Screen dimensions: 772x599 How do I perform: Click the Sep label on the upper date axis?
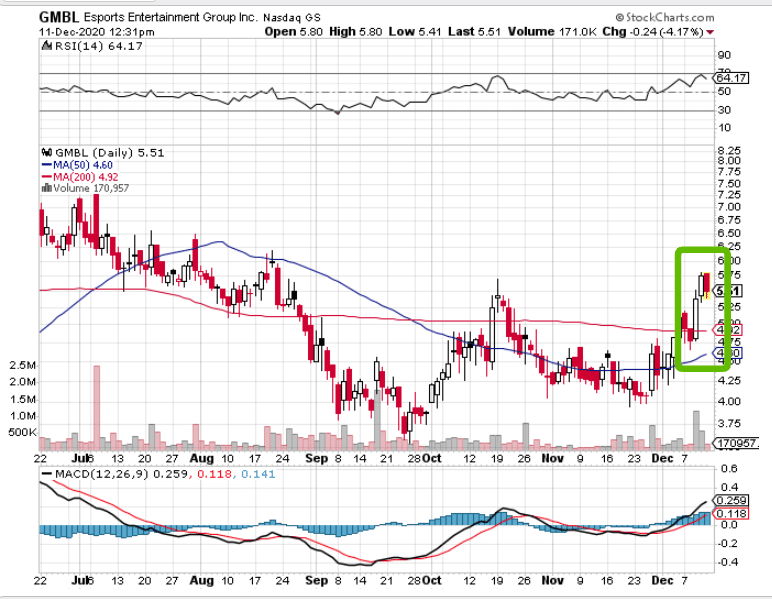pyautogui.click(x=316, y=458)
